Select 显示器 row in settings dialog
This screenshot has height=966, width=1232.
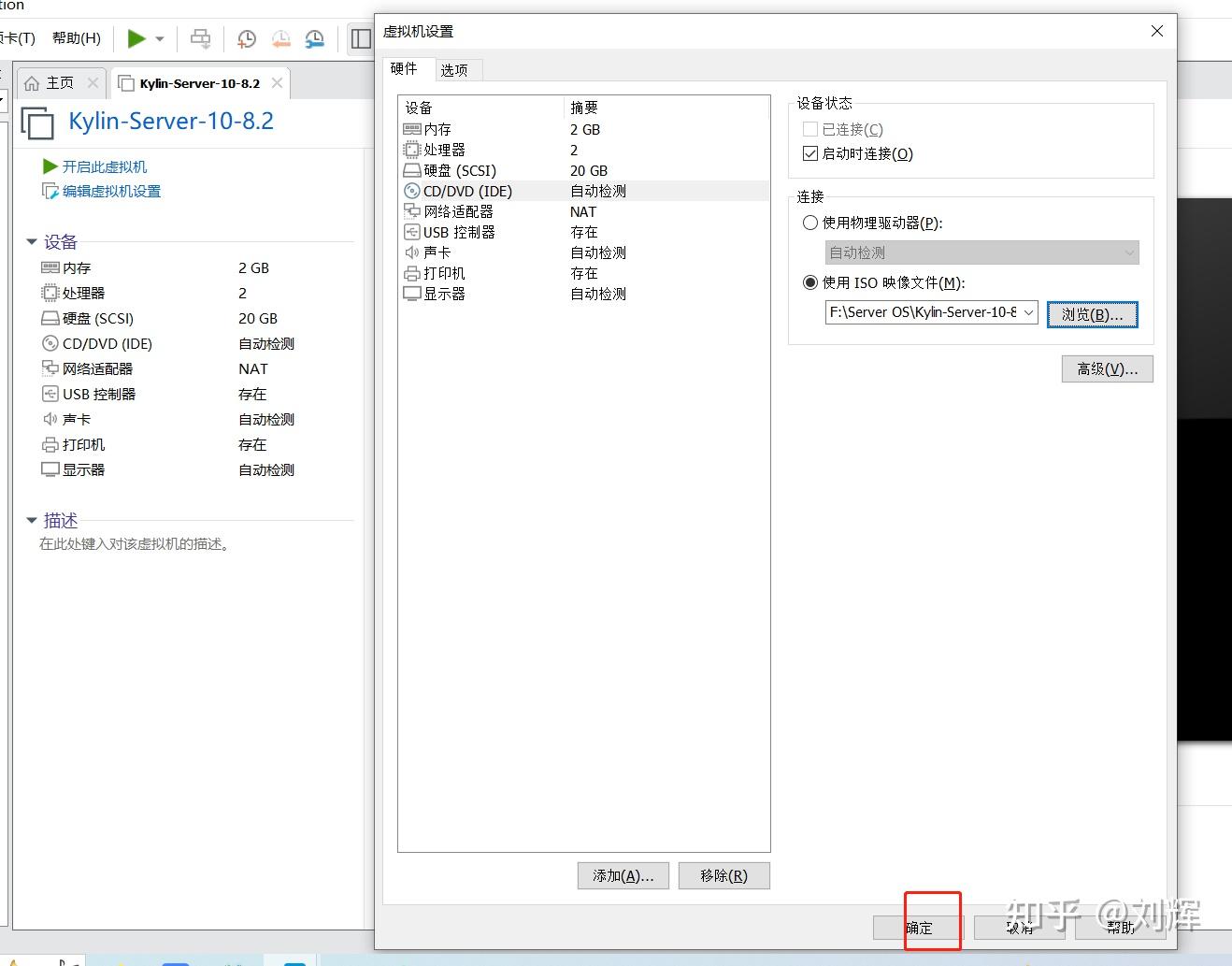click(584, 294)
